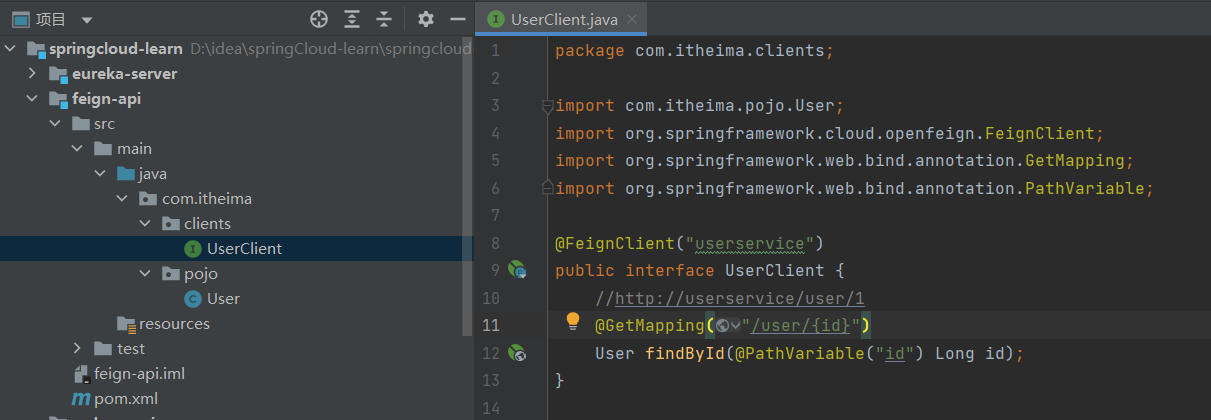Switch to the UserClient.java tab

tap(564, 20)
